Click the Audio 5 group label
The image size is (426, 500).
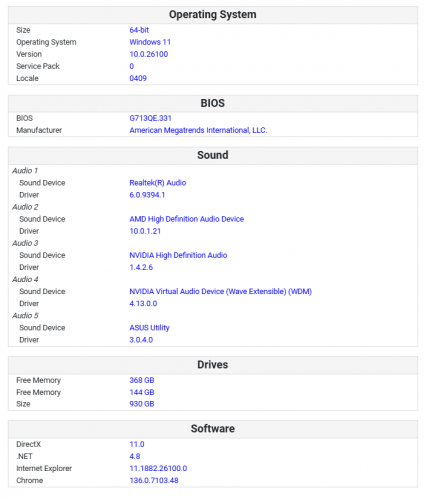25,315
